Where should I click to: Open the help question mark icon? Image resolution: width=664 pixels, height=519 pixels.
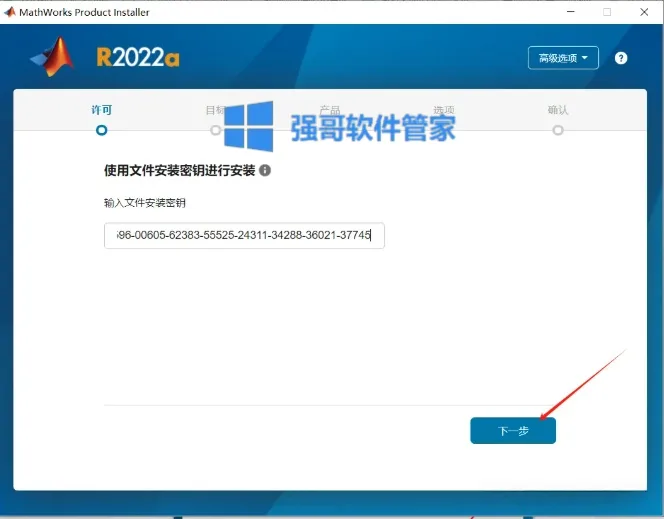[621, 58]
